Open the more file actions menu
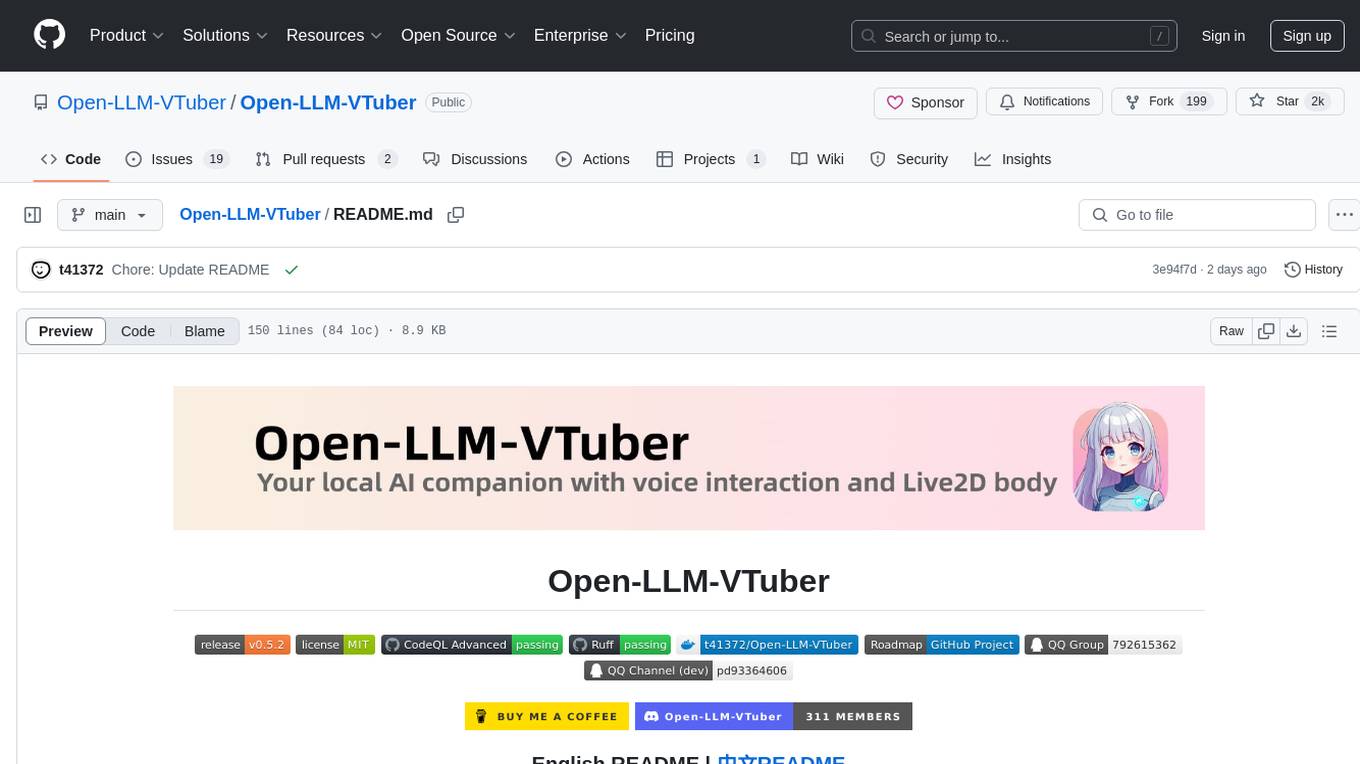 (1344, 215)
